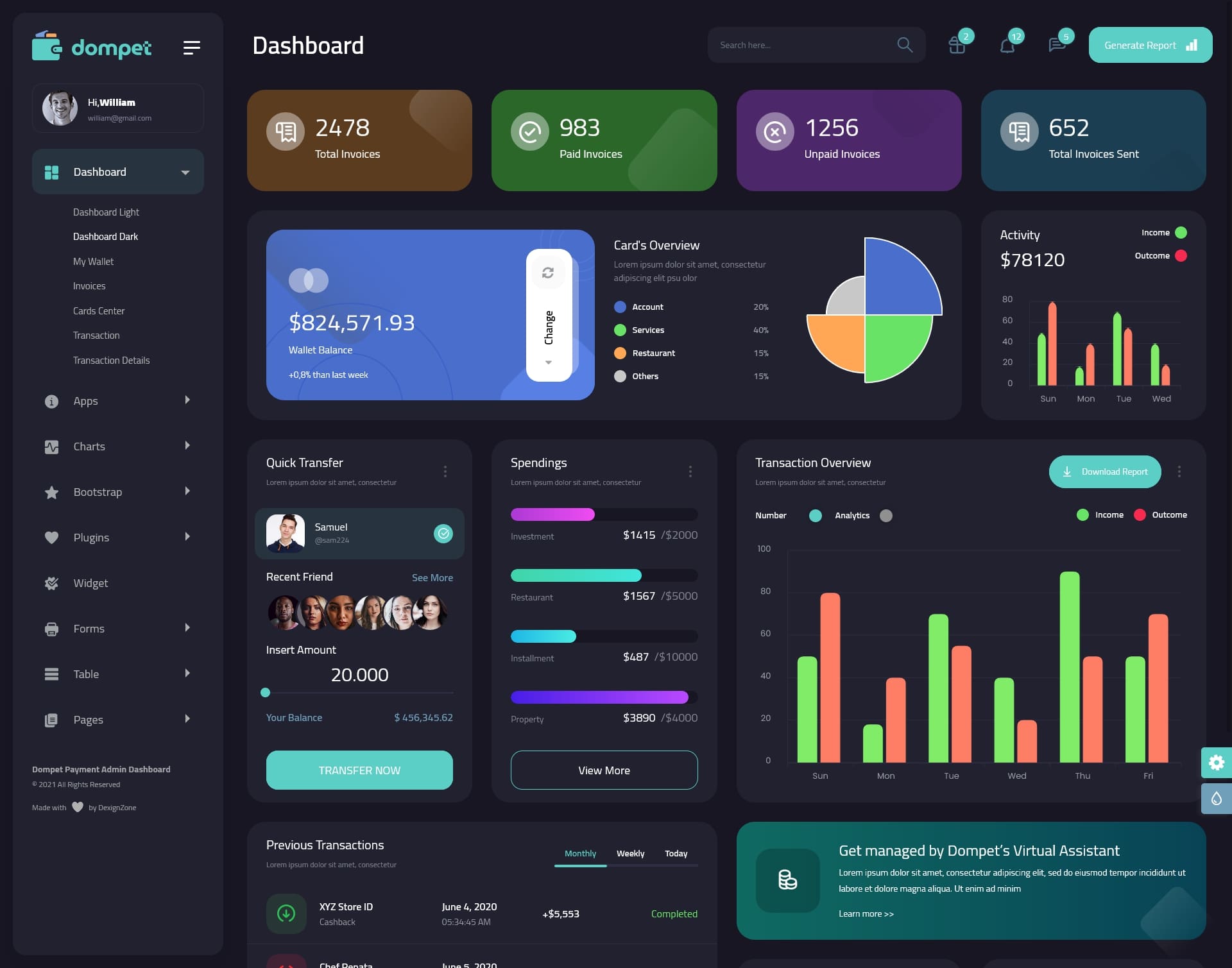The height and width of the screenshot is (968, 1232).
Task: Click the Generate Report button
Action: tap(1149, 45)
